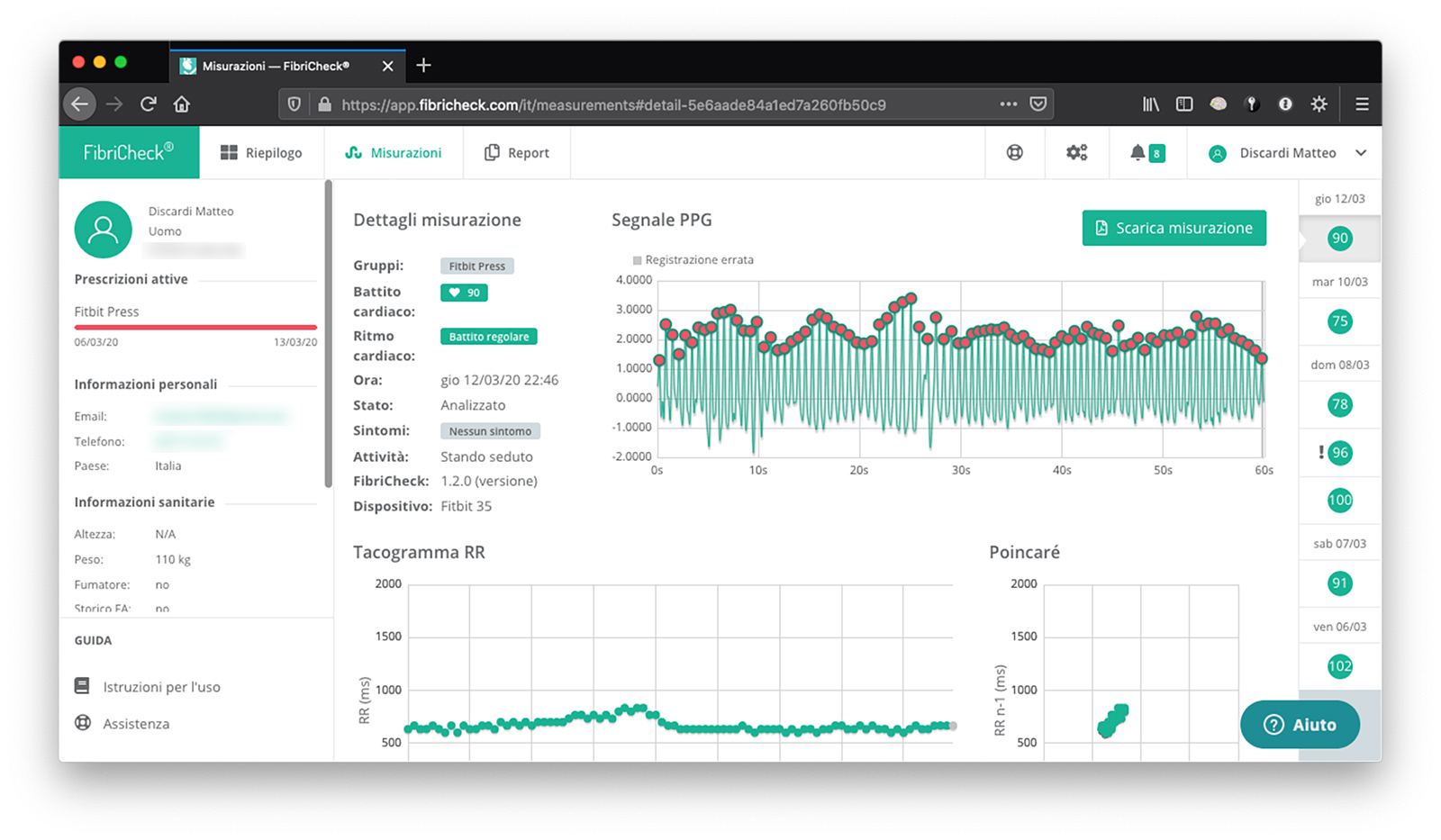Open the browser home icon
This screenshot has width=1441, height=840.
182,104
